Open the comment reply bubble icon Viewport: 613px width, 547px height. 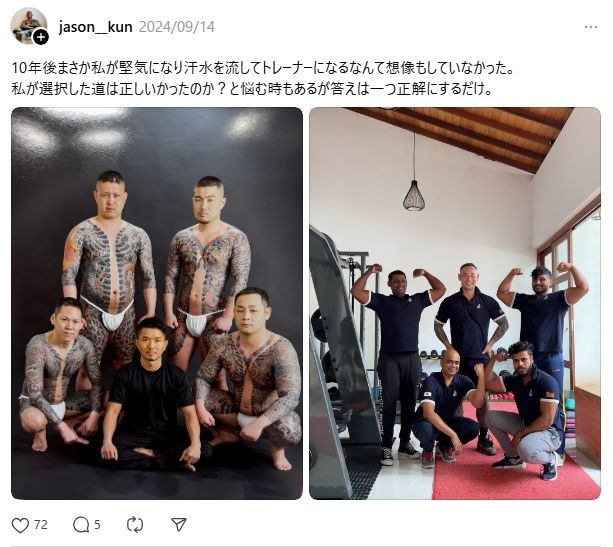81,525
